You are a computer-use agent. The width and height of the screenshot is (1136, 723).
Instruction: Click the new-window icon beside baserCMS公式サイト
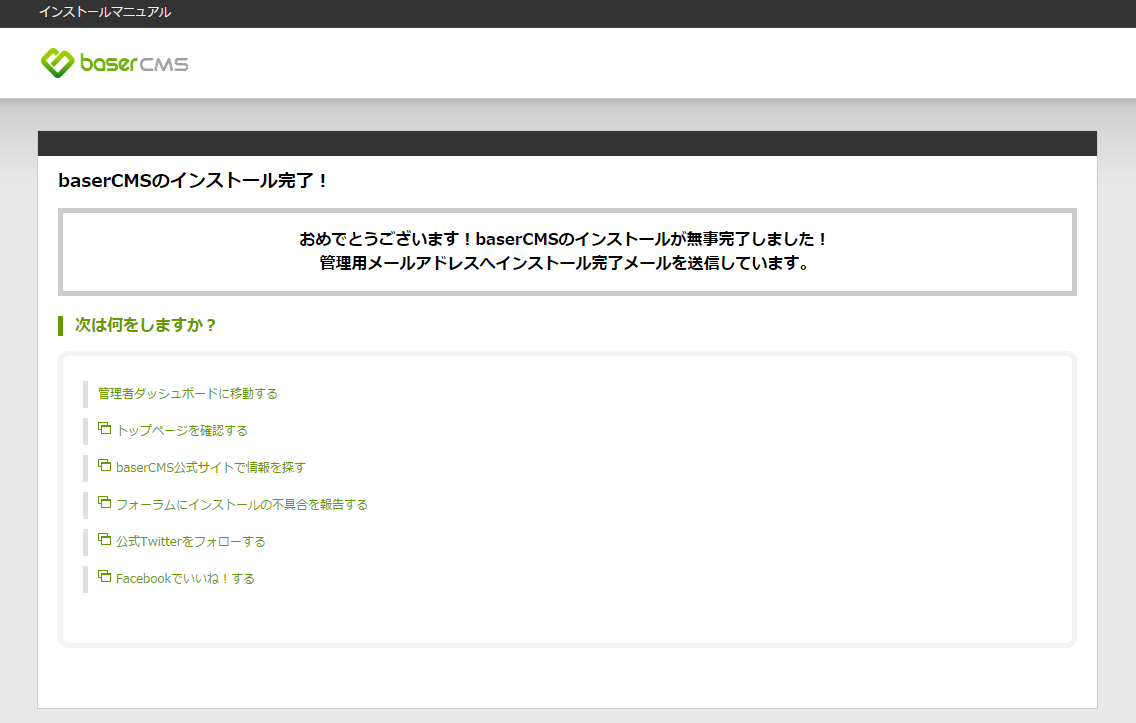(x=104, y=465)
